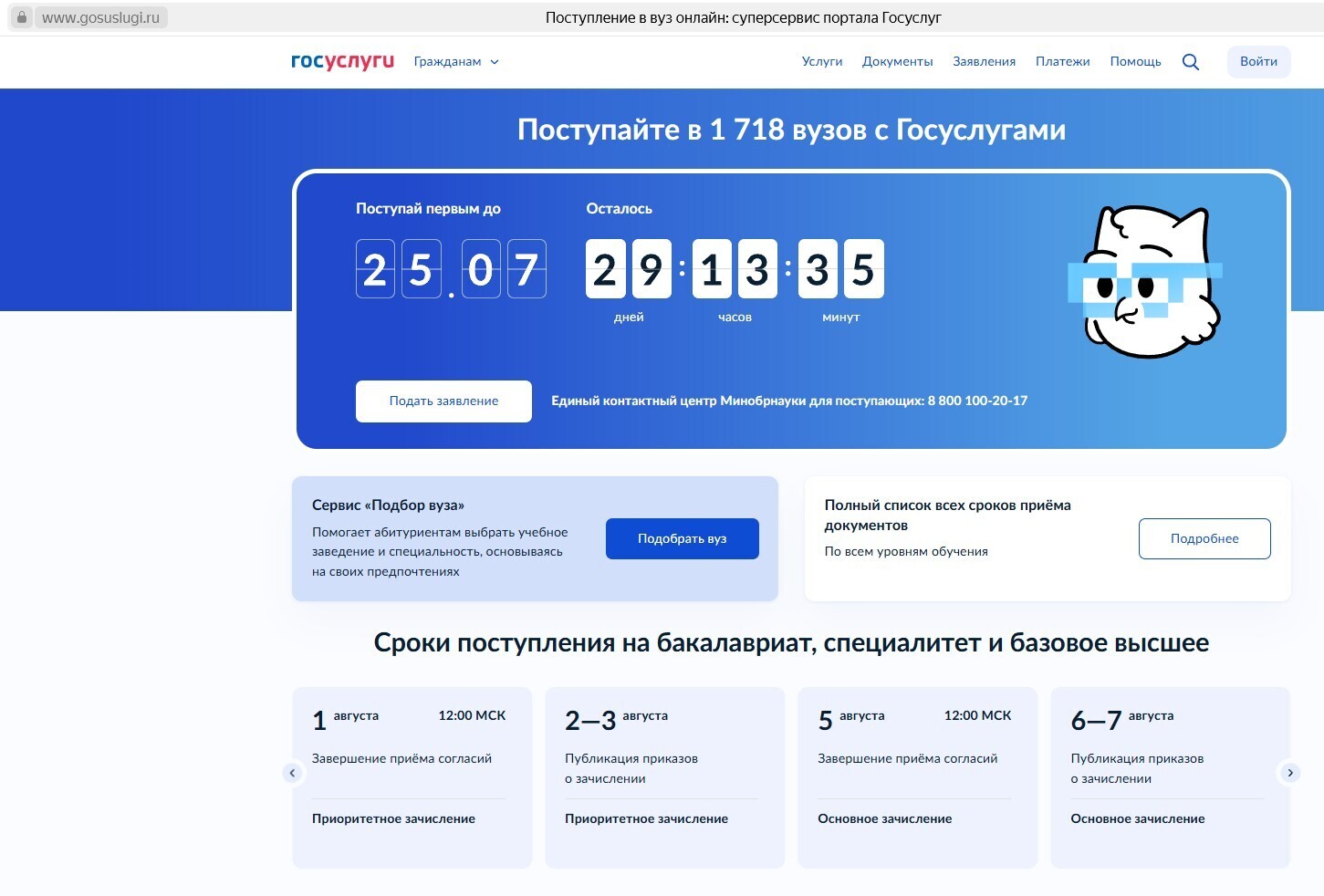Click the contact center phone 8 800 100-20-17 text
The image size is (1324, 896).
977,401
